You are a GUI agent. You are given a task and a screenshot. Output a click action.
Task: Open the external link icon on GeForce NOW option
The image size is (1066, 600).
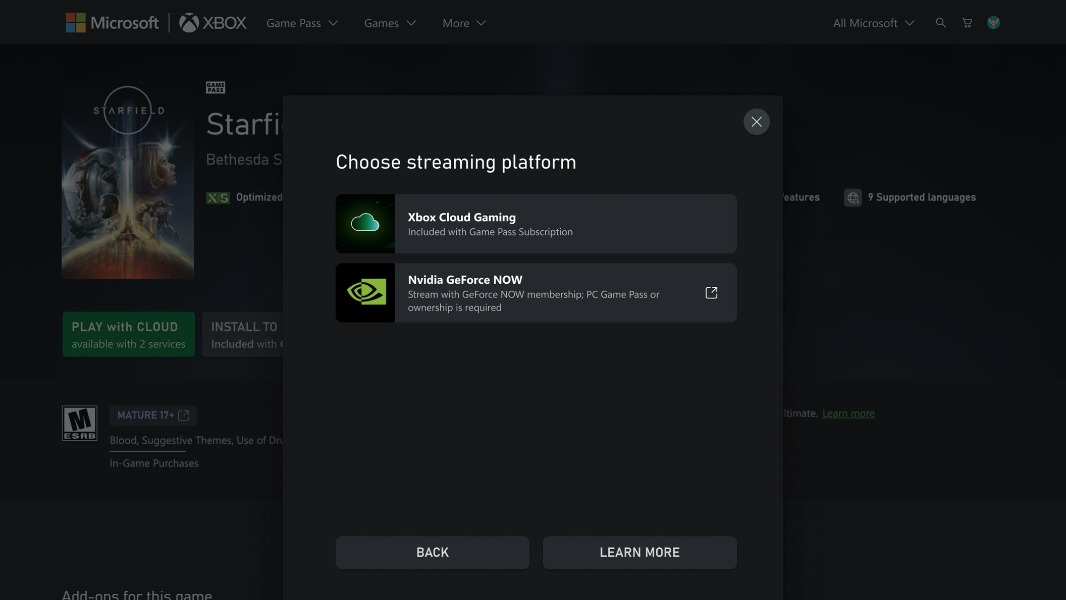[711, 292]
